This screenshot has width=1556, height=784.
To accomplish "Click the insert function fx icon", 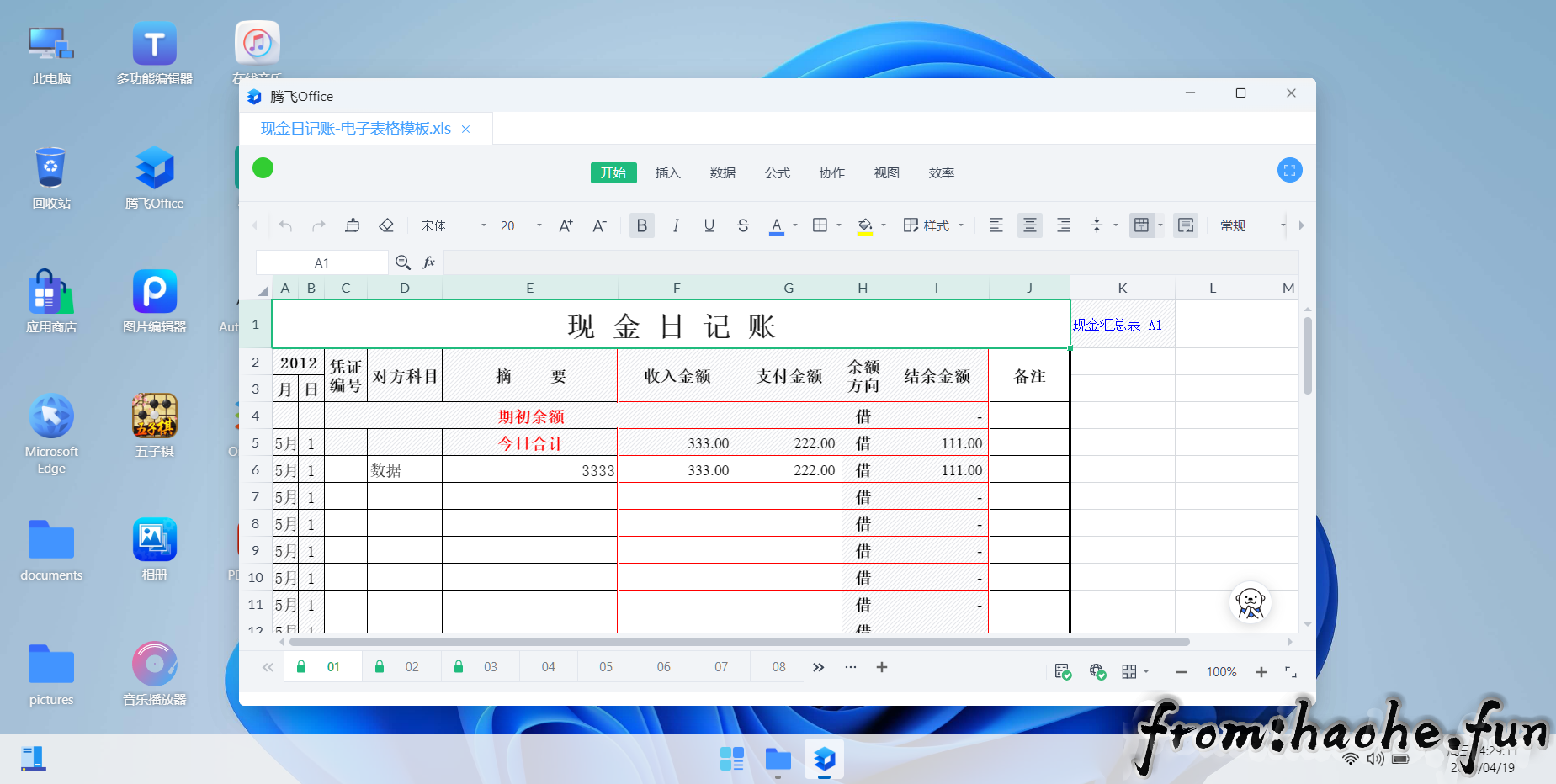I will click(x=429, y=262).
